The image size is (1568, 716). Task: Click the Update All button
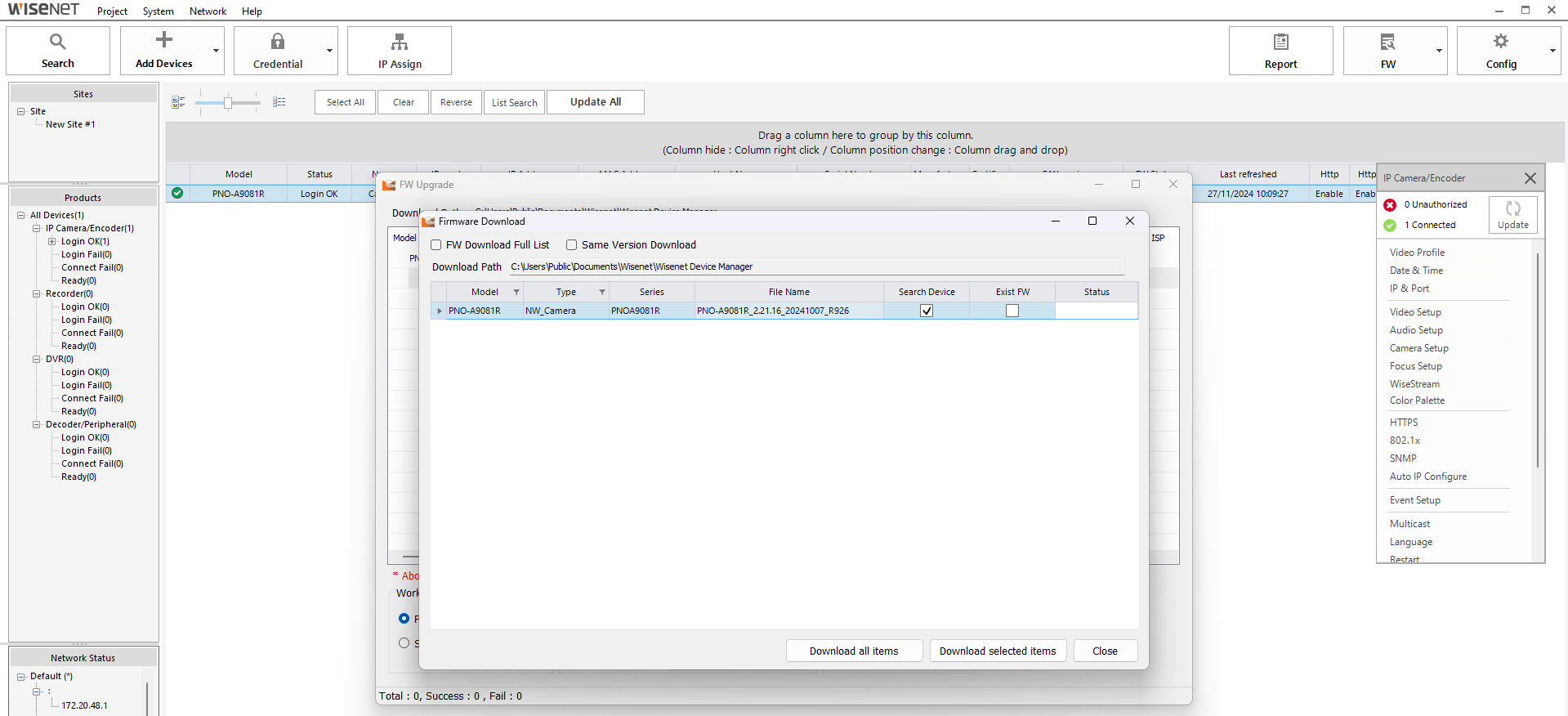point(595,102)
